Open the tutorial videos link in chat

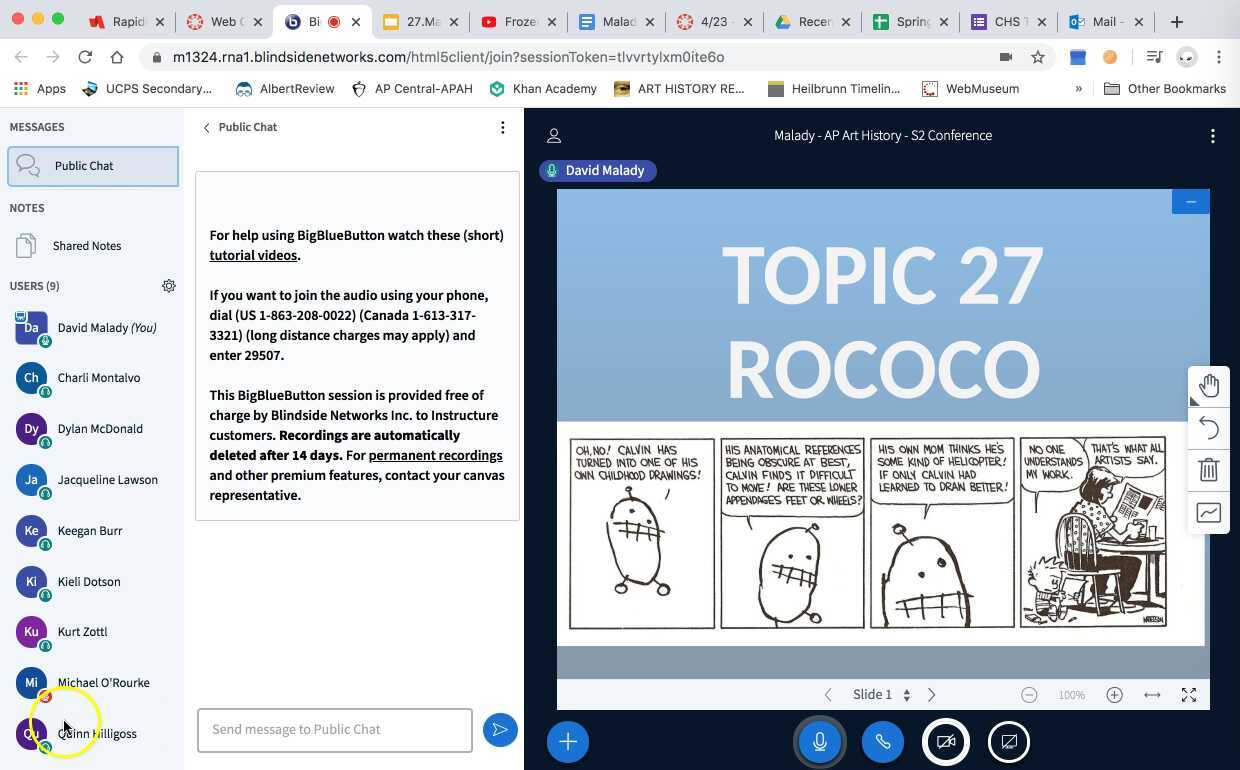253,255
